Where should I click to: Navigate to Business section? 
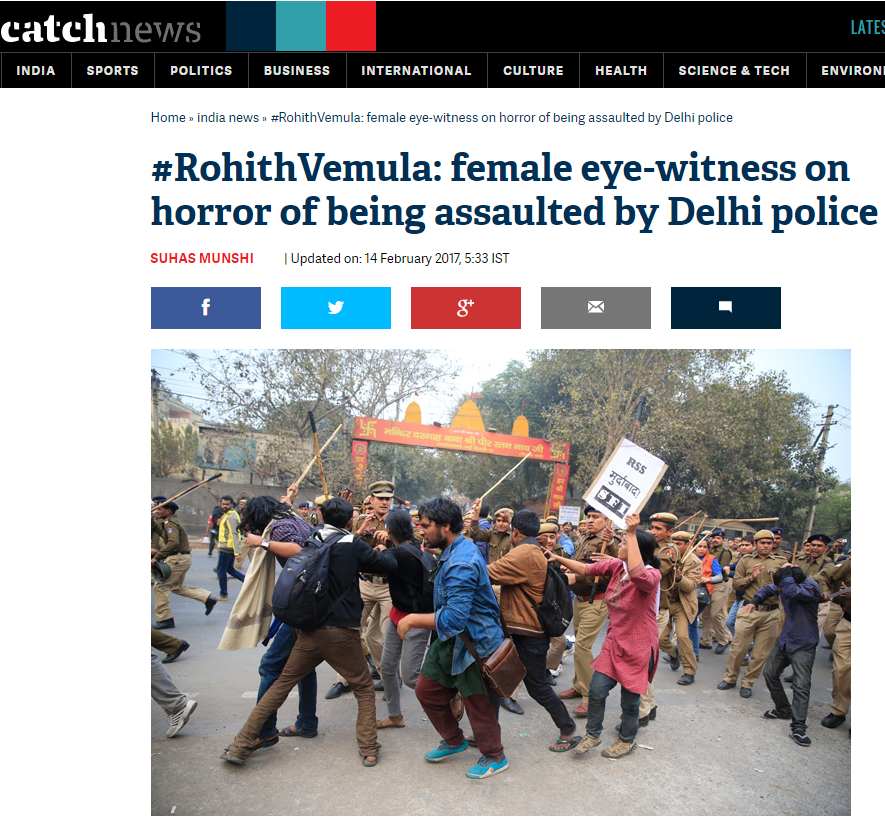(x=297, y=71)
